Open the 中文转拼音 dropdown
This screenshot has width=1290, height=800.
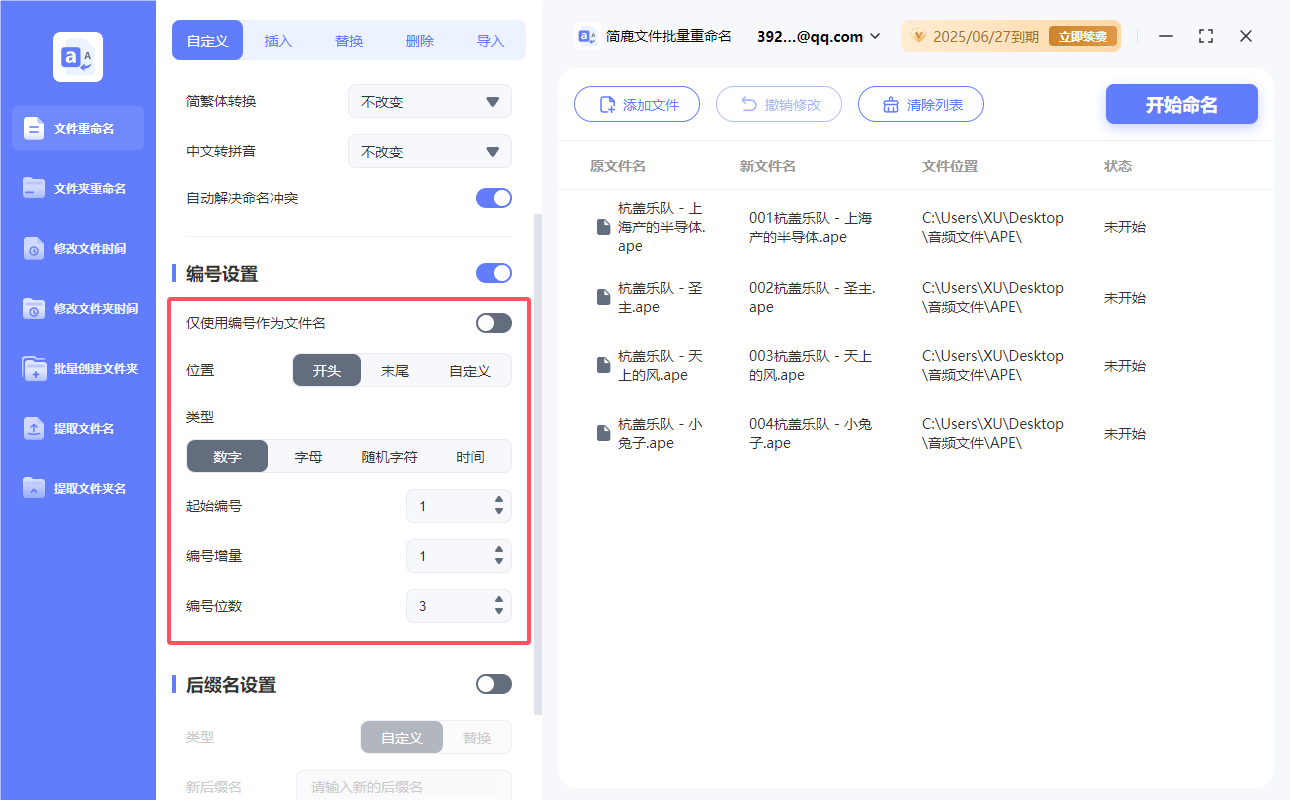tap(429, 151)
